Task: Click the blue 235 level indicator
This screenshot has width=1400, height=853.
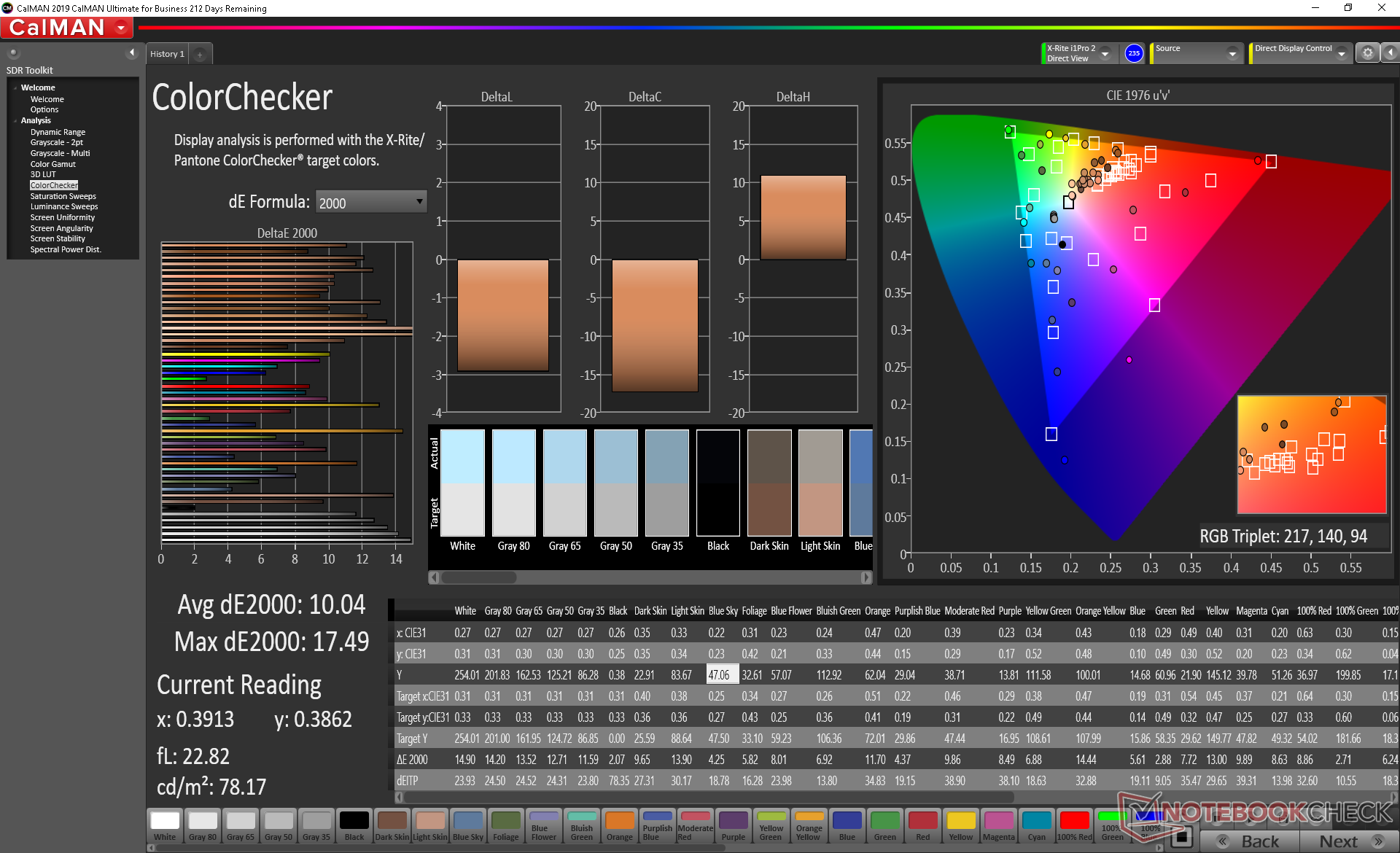Action: click(x=1133, y=52)
